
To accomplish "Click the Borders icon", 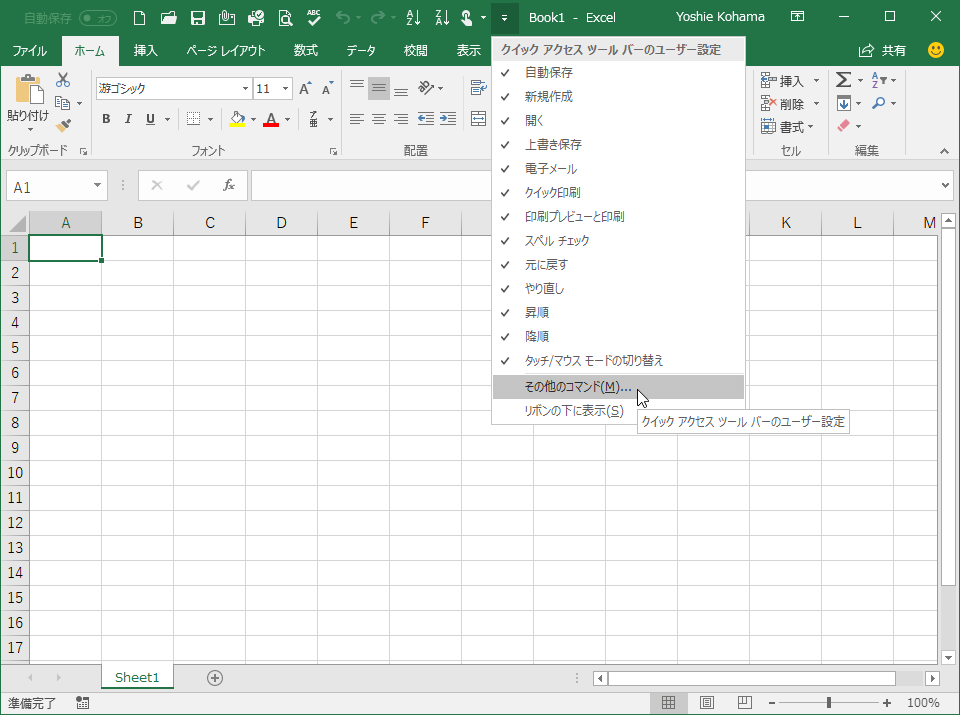I will (193, 119).
